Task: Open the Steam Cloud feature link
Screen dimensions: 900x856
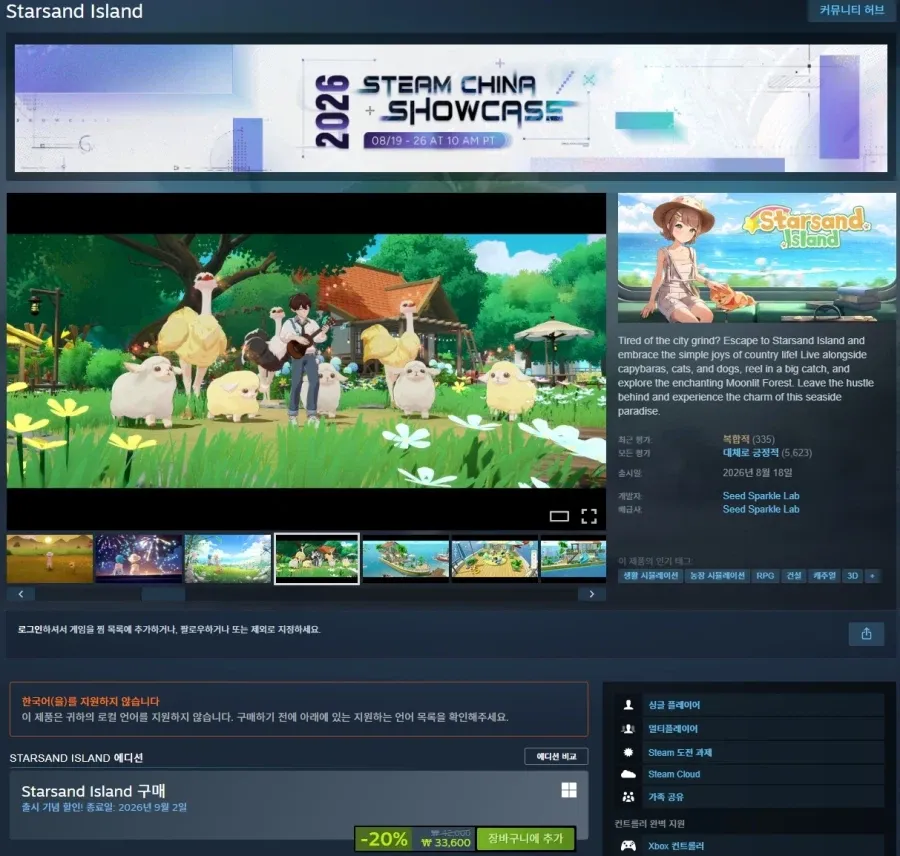Action: (674, 774)
